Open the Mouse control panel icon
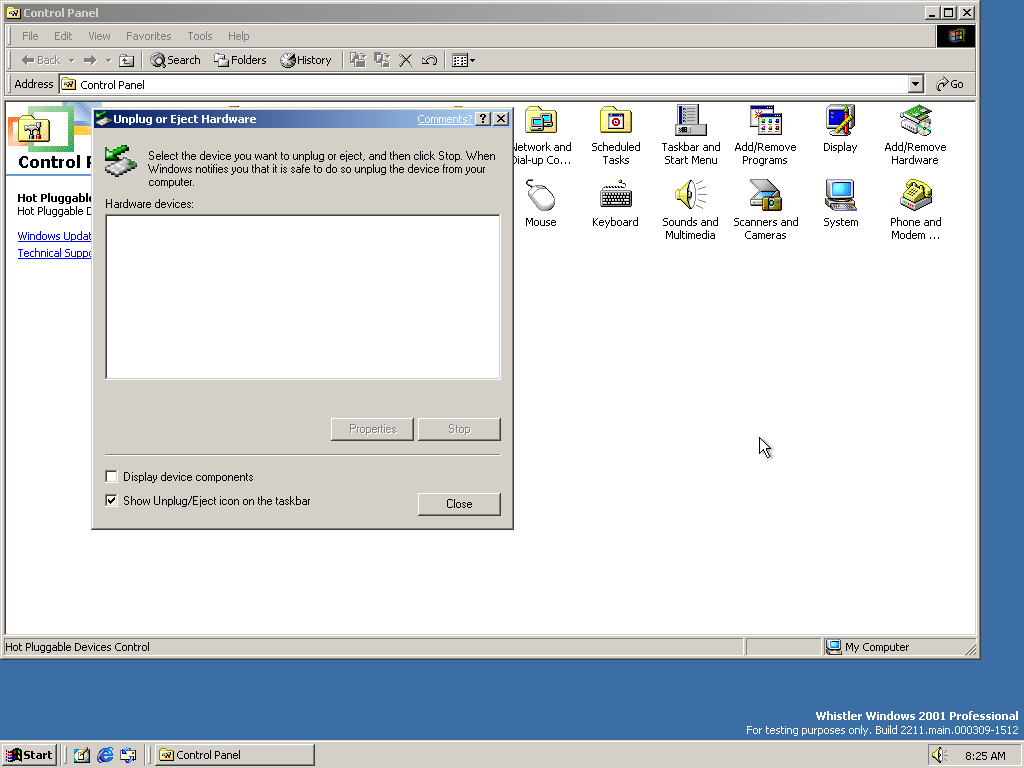1024x768 pixels. coord(541,204)
